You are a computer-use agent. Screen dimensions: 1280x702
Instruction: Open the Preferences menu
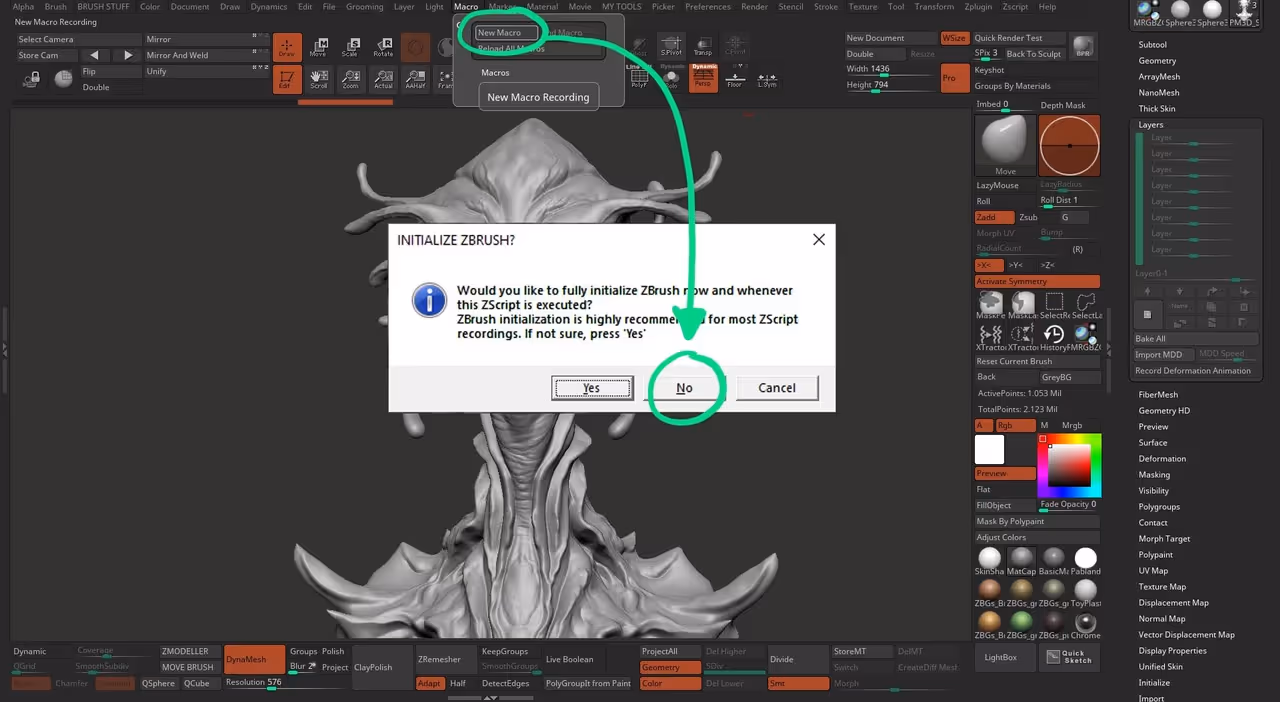(708, 7)
